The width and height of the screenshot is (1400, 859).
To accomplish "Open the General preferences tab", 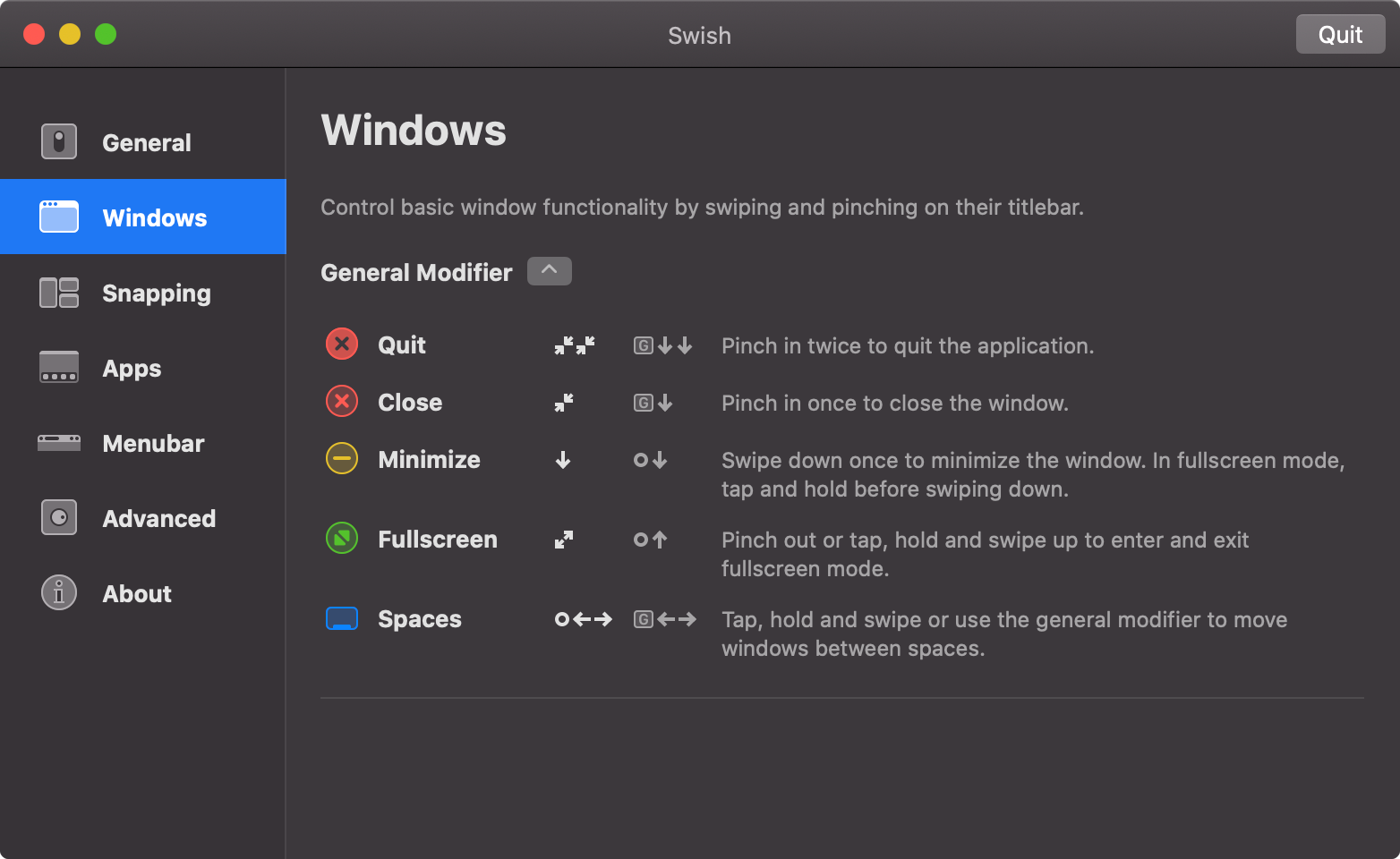I will [x=143, y=141].
